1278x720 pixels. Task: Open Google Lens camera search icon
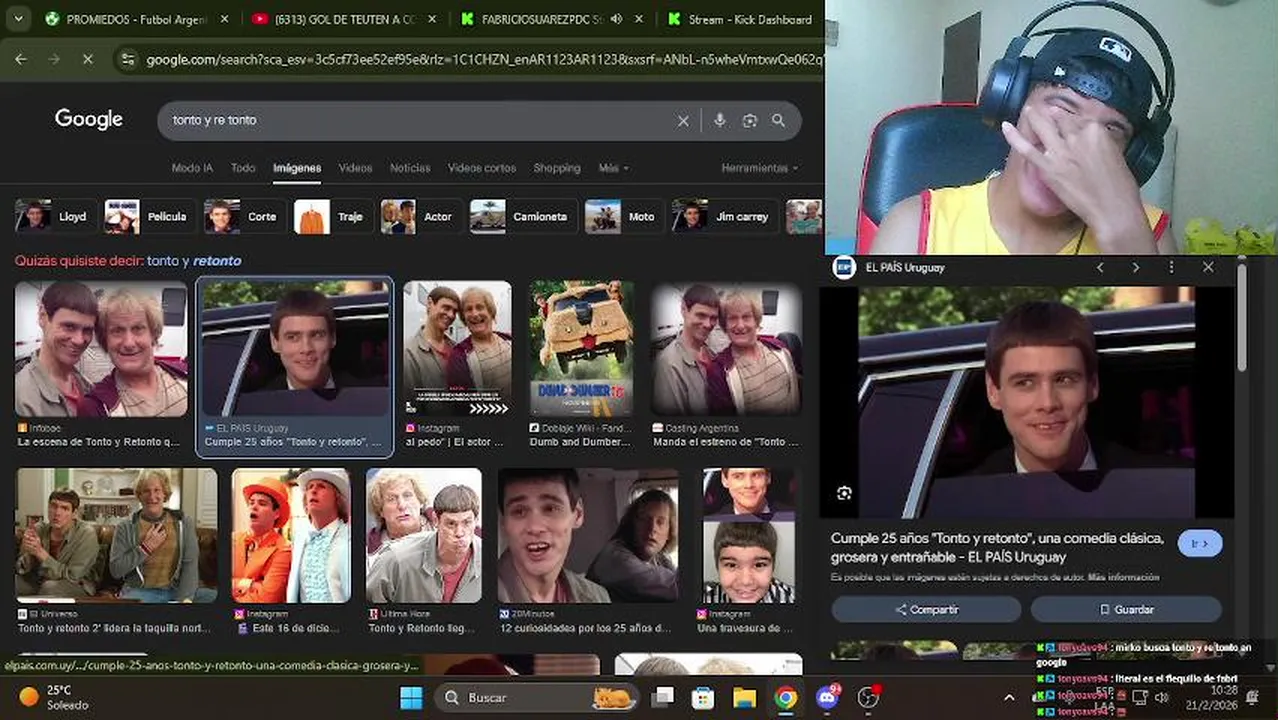(749, 120)
